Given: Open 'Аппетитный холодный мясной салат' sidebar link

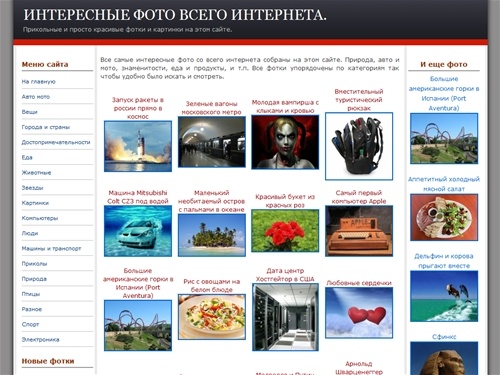Looking at the screenshot, I should click(444, 184).
